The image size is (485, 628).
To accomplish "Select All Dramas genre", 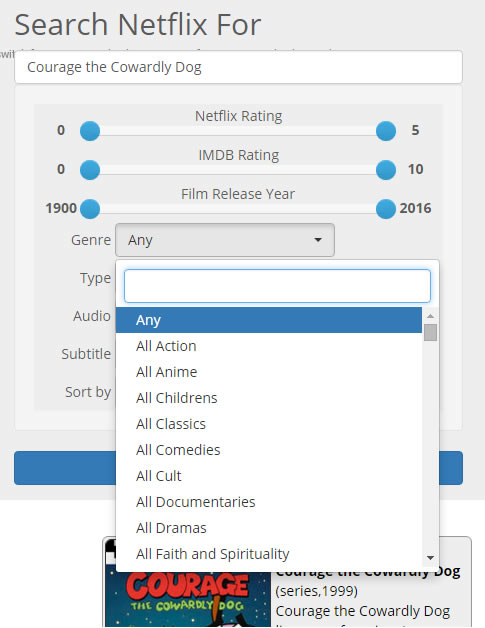I will [269, 528].
